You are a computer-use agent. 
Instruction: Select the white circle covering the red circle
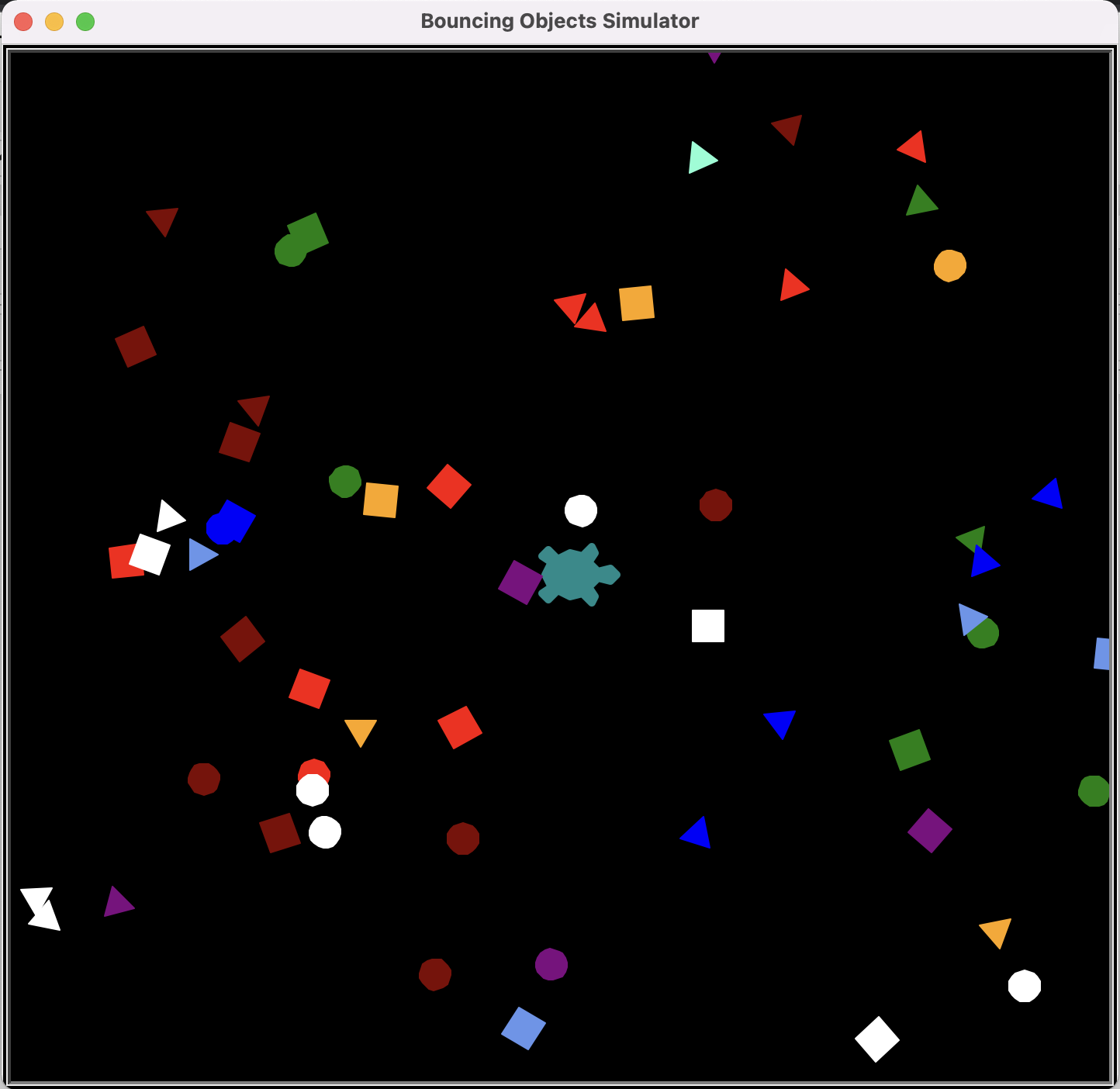(313, 790)
